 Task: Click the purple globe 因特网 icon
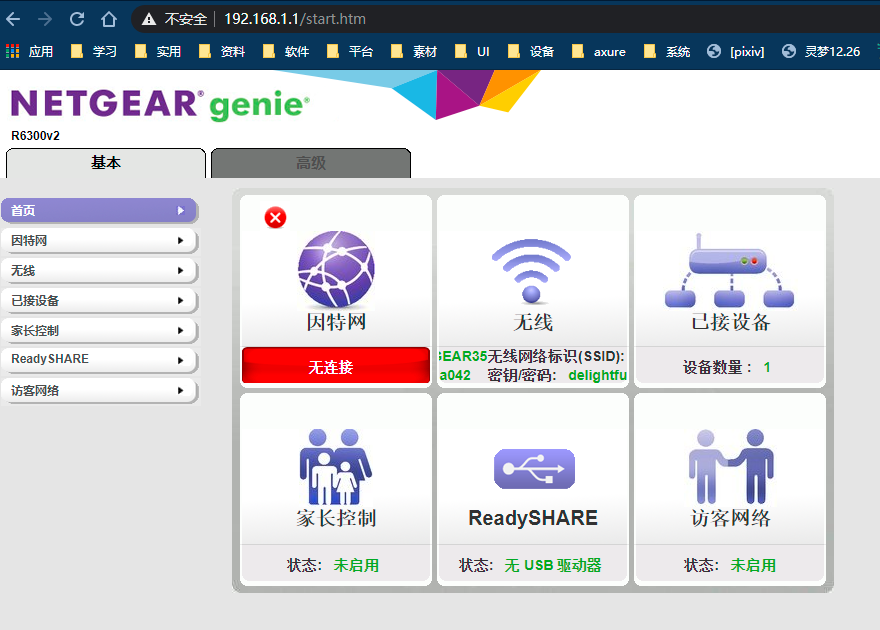click(x=336, y=268)
